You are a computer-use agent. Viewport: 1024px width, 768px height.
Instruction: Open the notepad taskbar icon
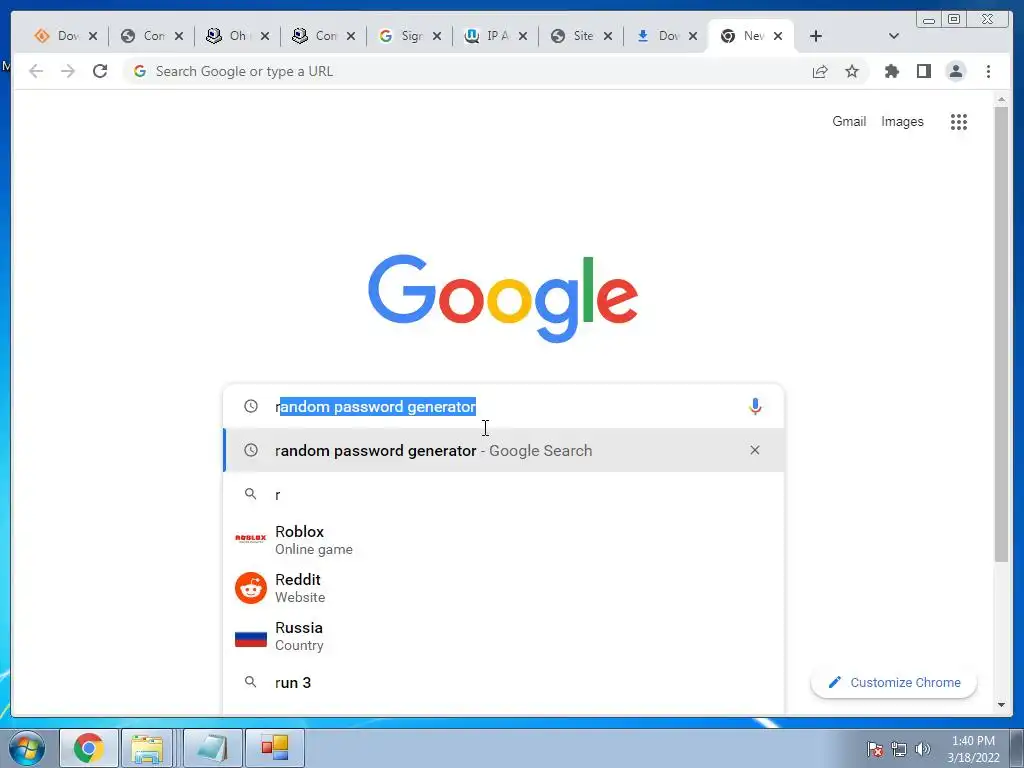[x=213, y=748]
